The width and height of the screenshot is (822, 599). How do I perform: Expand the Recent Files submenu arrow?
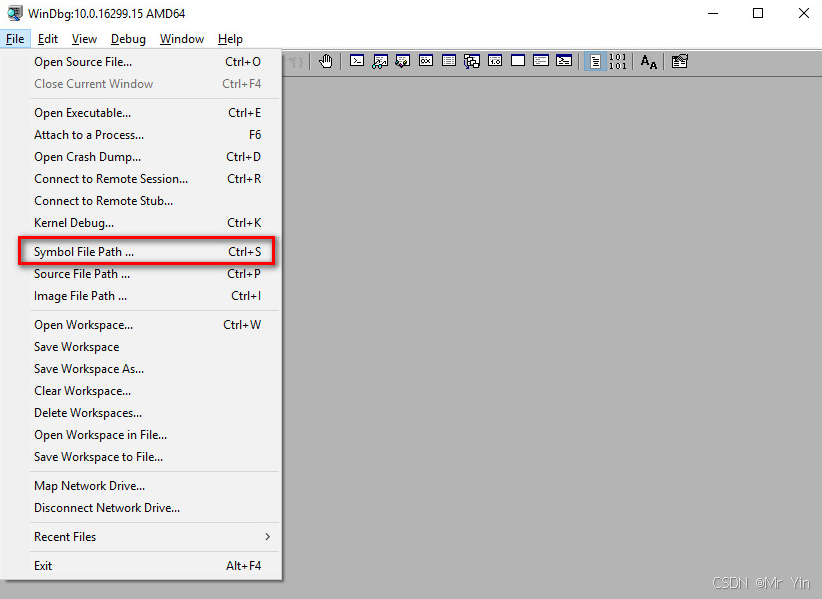[x=267, y=537]
